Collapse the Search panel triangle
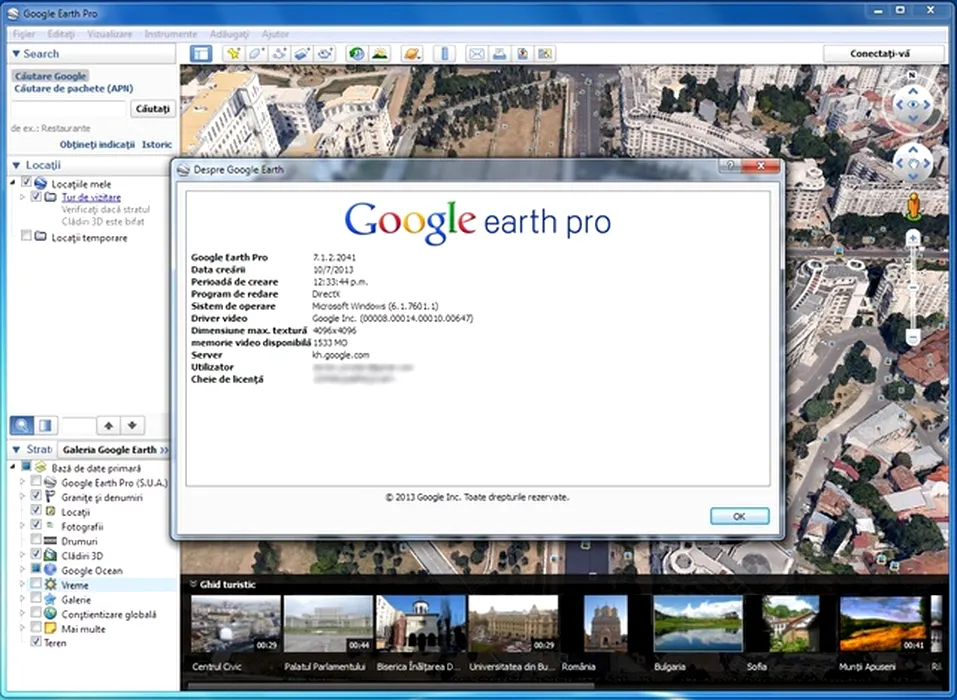The width and height of the screenshot is (957, 700). click(x=16, y=54)
